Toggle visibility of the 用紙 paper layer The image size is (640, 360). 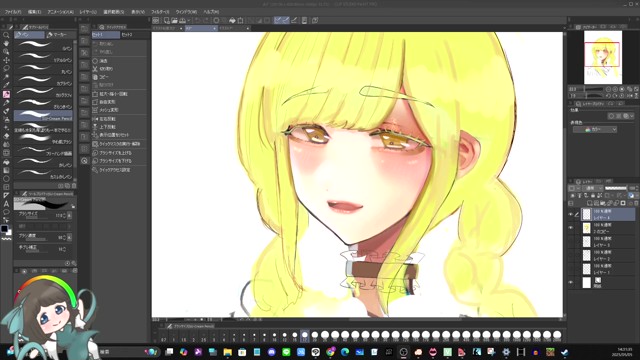[x=571, y=282]
